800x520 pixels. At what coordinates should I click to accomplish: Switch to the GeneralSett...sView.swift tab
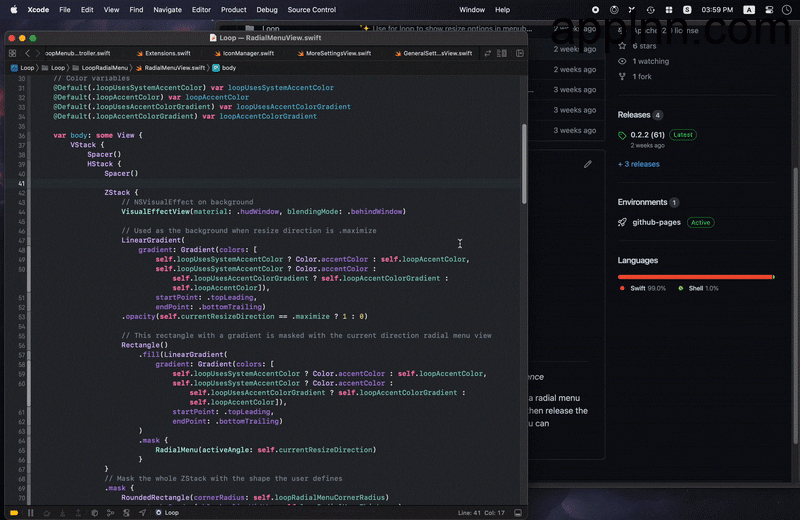point(433,53)
